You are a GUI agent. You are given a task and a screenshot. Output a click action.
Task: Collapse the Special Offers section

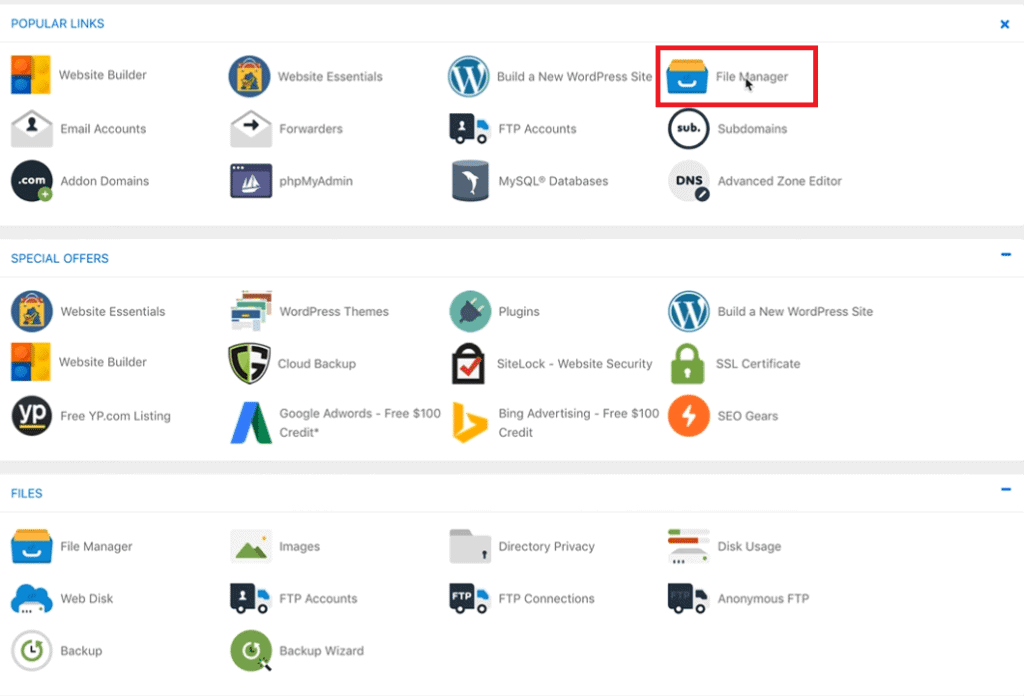(1006, 255)
